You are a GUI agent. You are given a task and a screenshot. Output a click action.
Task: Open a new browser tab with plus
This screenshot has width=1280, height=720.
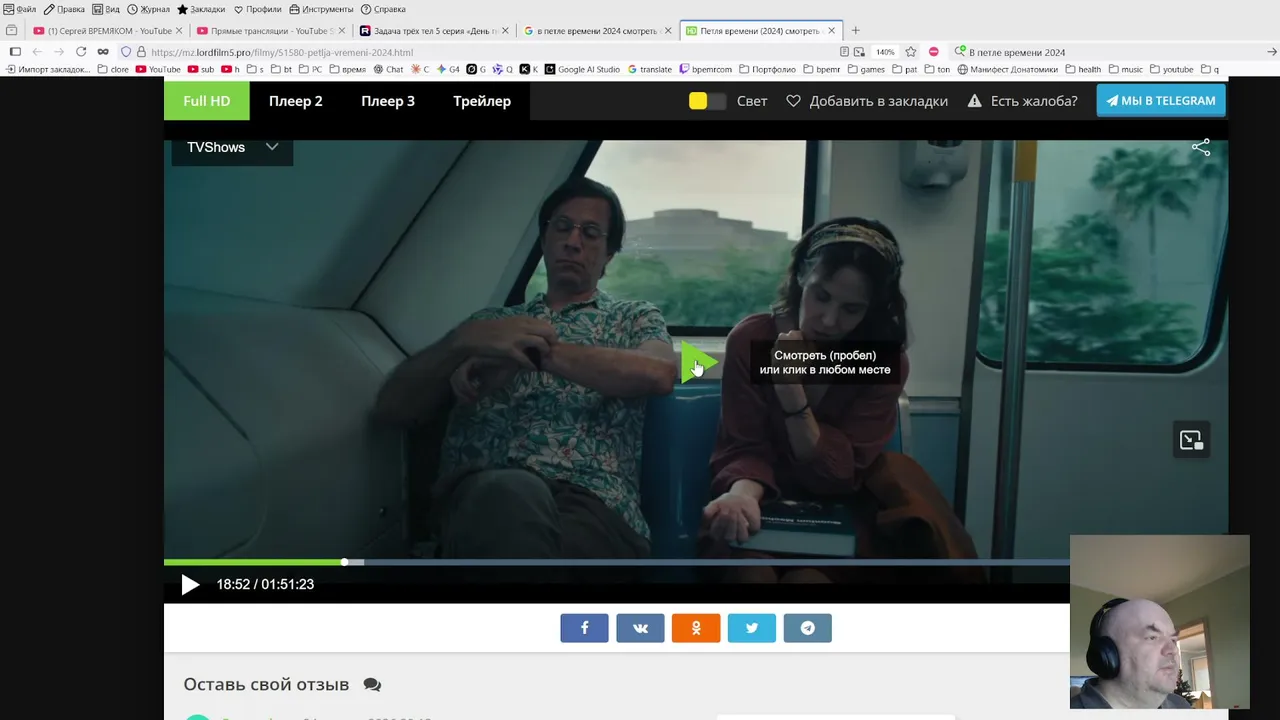click(855, 31)
